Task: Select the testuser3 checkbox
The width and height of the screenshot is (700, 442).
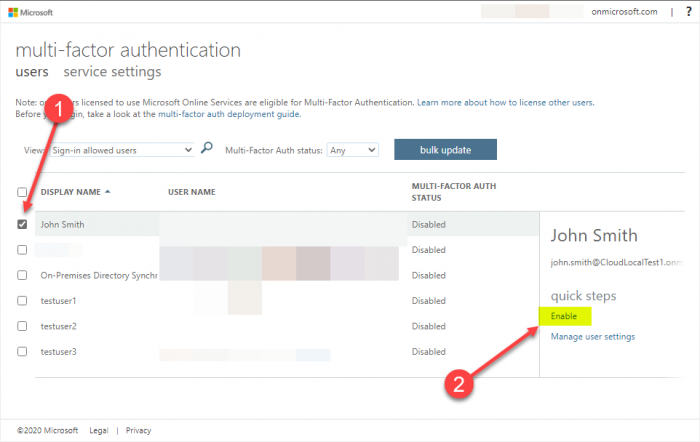Action: coord(22,351)
